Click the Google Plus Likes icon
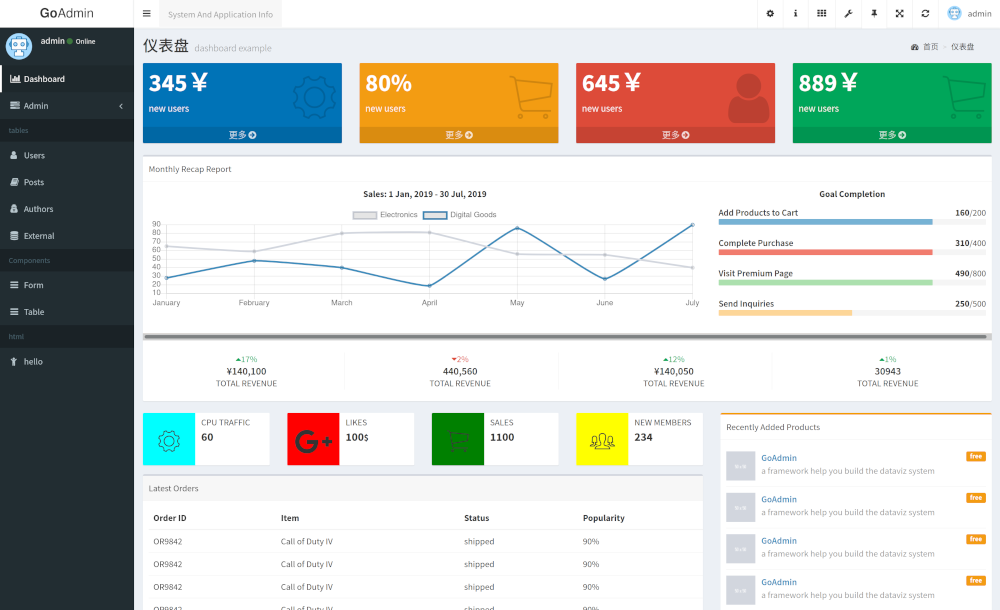This screenshot has height=610, width=1000. coord(314,439)
